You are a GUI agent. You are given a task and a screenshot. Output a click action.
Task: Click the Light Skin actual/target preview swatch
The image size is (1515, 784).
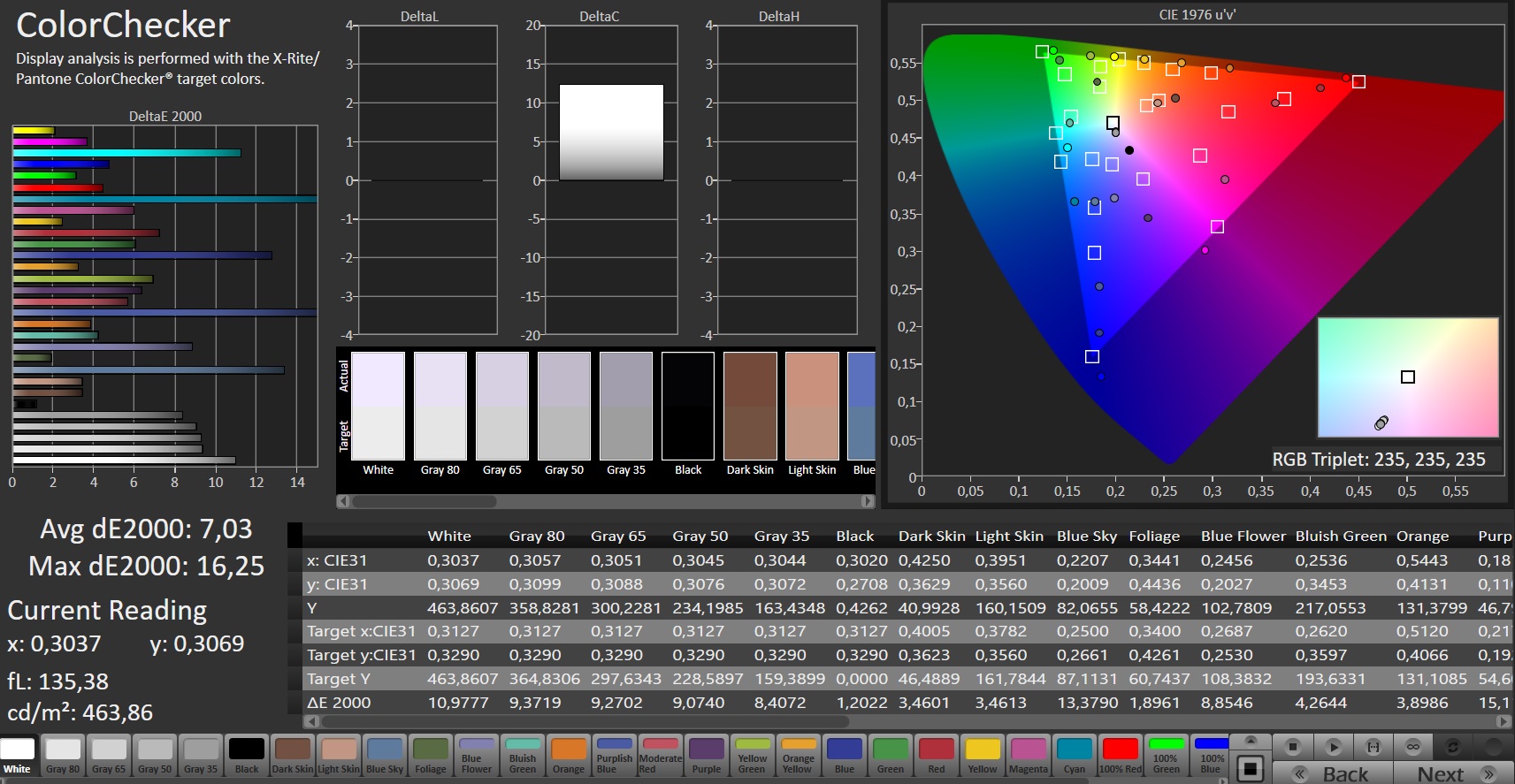point(812,407)
